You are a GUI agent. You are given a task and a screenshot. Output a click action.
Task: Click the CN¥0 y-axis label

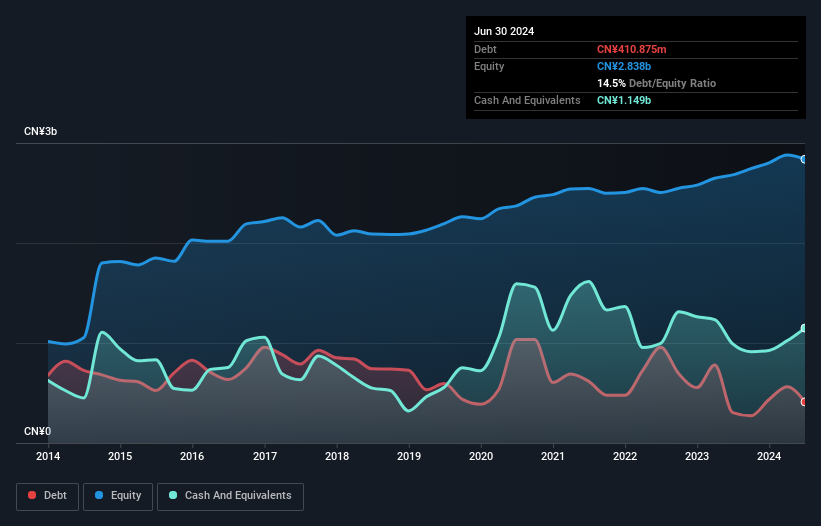point(37,432)
